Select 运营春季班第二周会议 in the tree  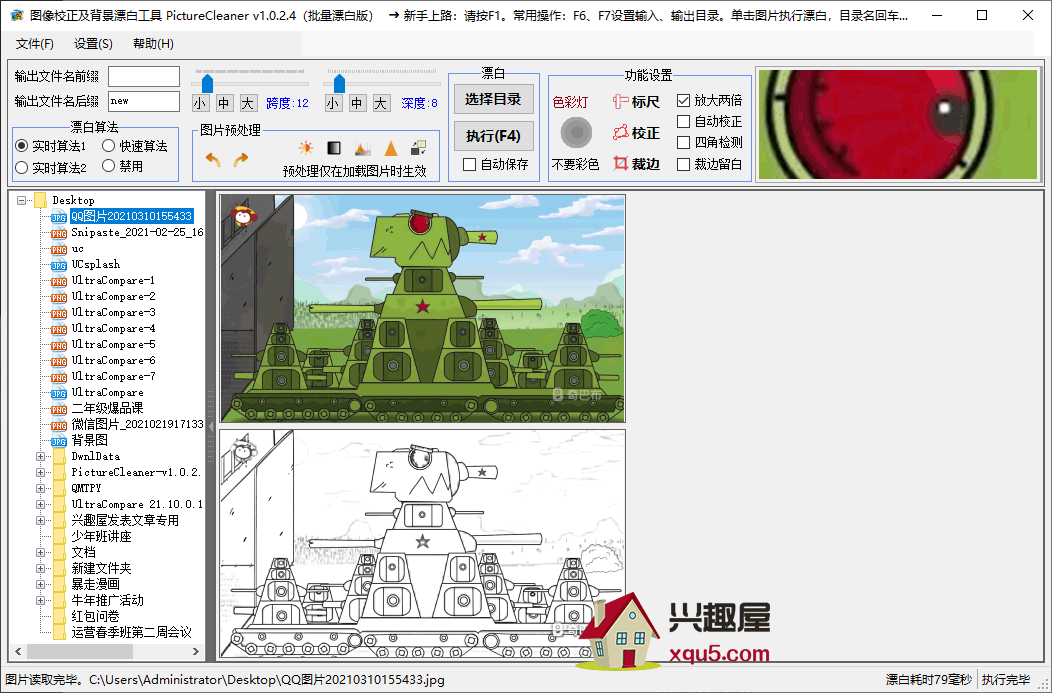coord(132,633)
